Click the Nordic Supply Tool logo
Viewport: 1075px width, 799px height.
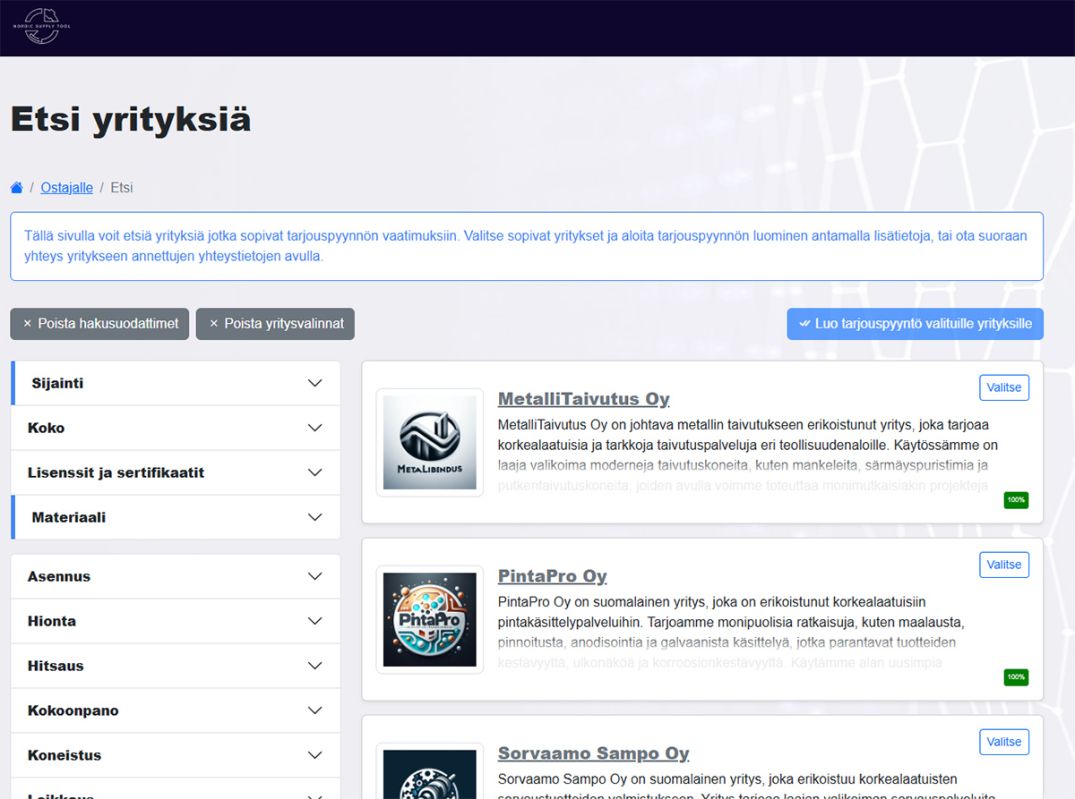point(41,27)
